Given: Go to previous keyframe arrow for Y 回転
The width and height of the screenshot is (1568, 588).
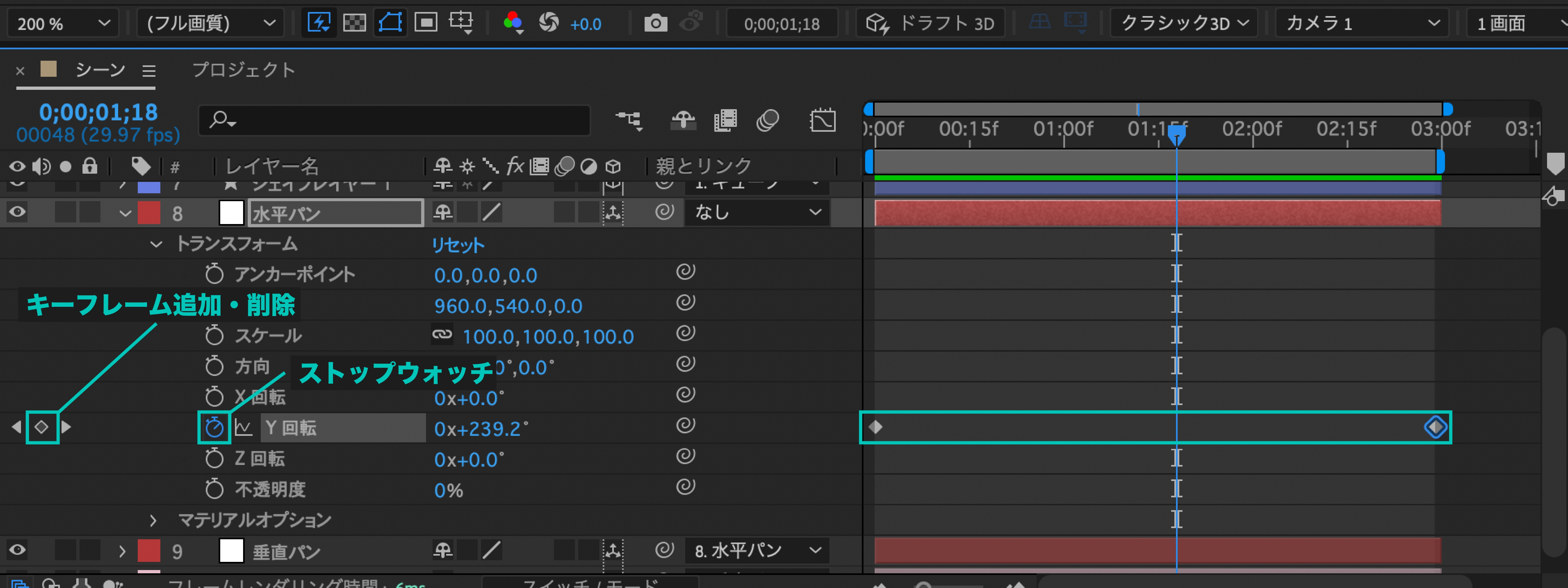Looking at the screenshot, I should pos(16,427).
